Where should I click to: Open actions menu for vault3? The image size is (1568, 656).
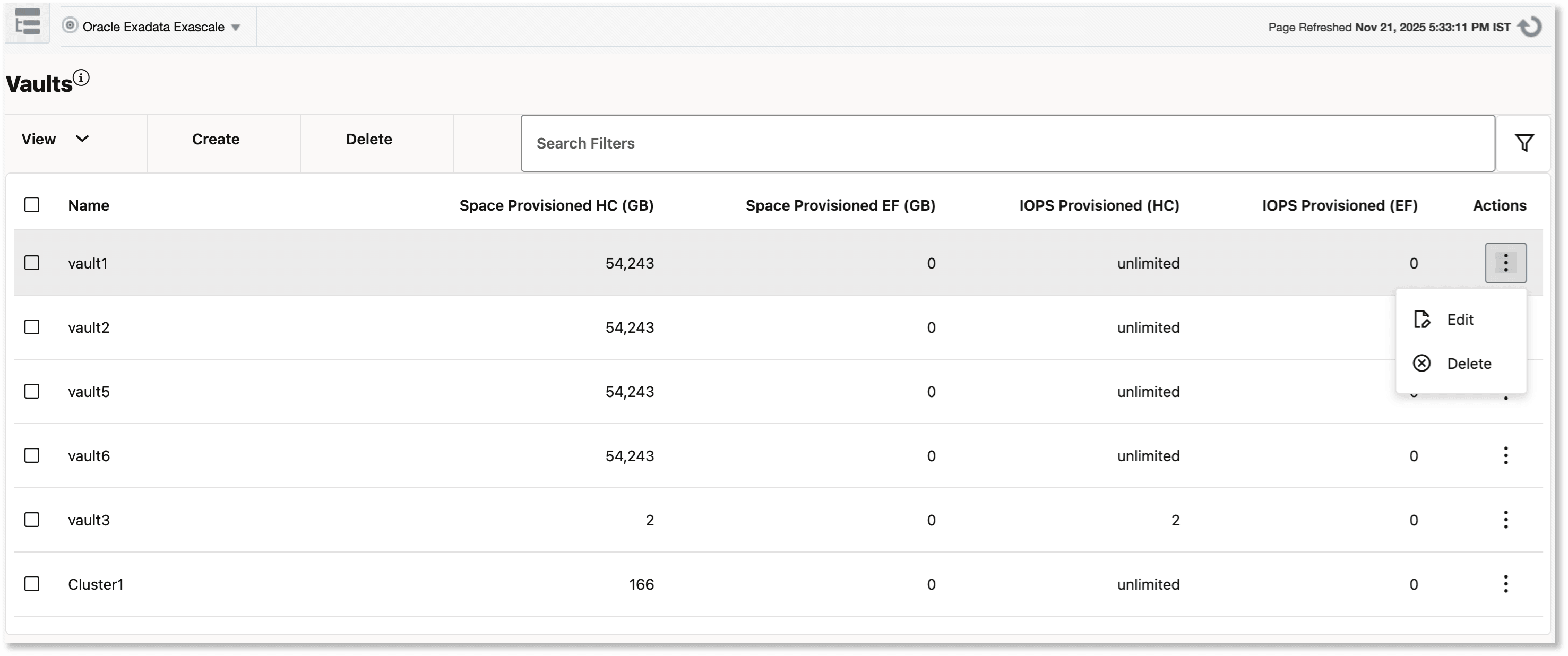point(1505,520)
